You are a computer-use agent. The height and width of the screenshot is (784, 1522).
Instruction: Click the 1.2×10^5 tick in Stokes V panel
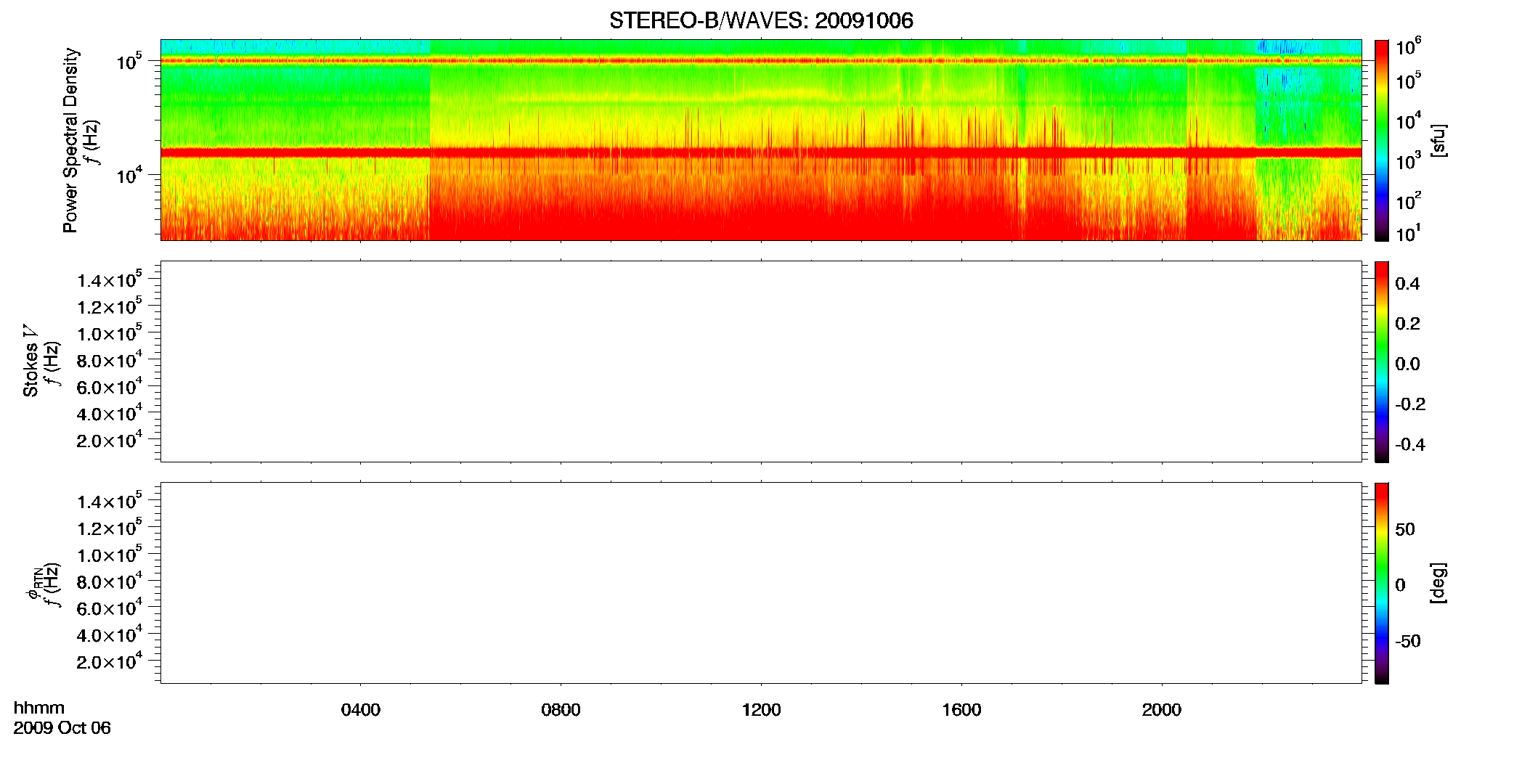click(110, 306)
